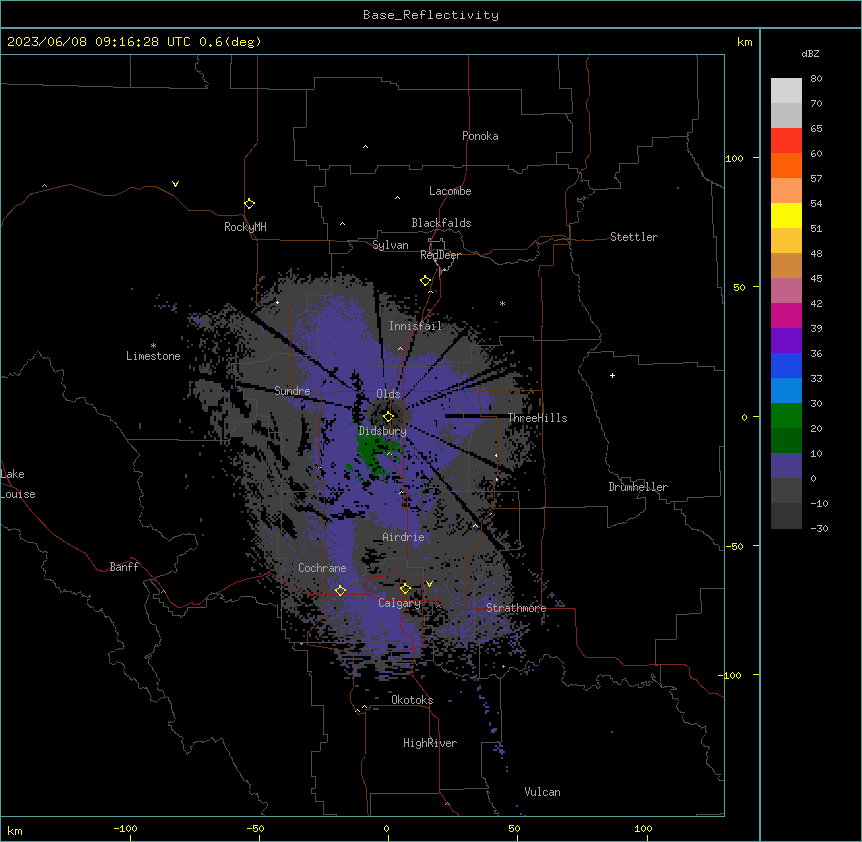Select the blue 33-36 dBZ legend swatch

tap(786, 365)
